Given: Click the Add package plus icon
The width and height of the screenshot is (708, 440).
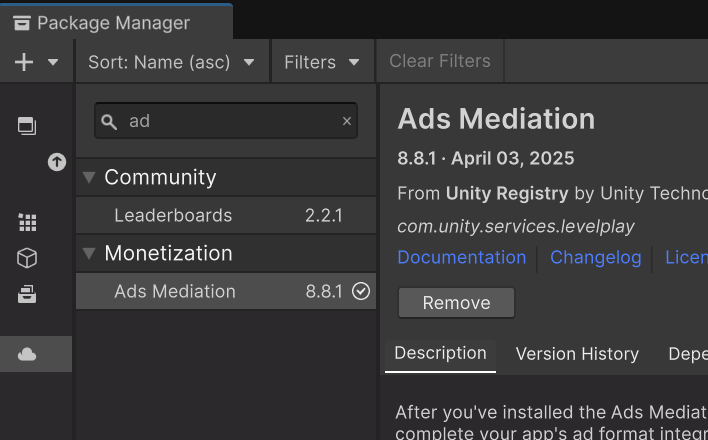Looking at the screenshot, I should (24, 62).
